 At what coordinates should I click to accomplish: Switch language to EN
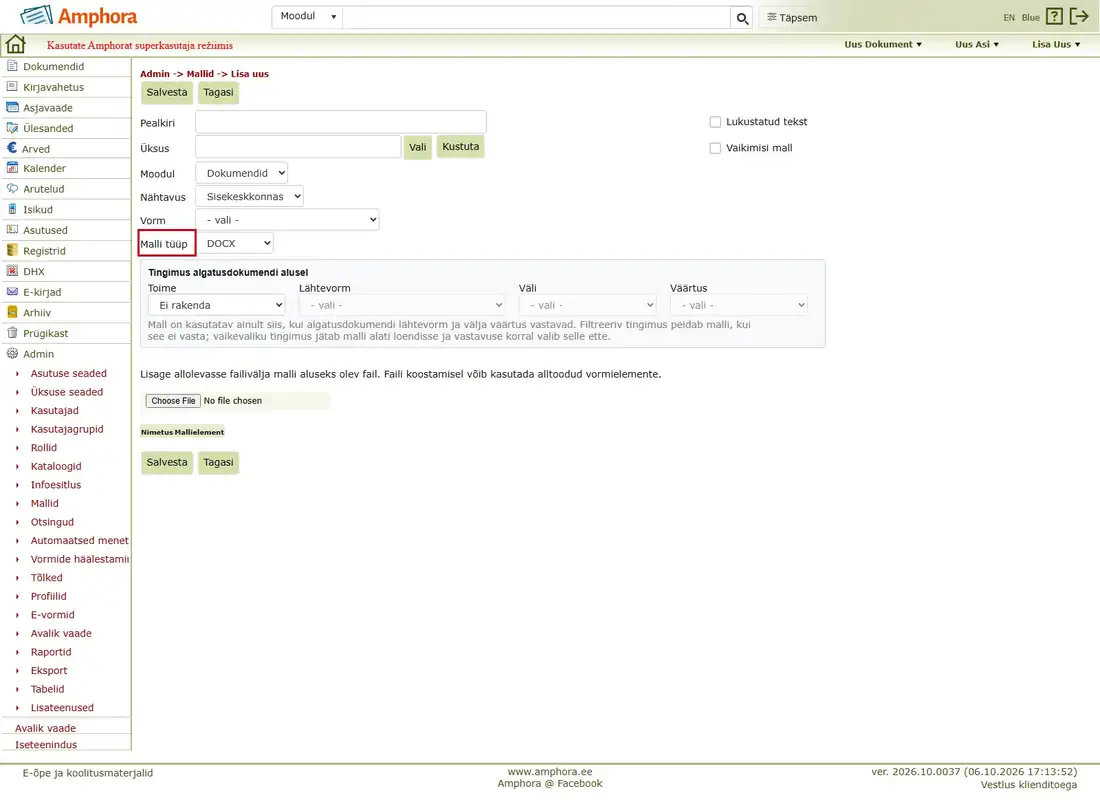tap(1009, 18)
